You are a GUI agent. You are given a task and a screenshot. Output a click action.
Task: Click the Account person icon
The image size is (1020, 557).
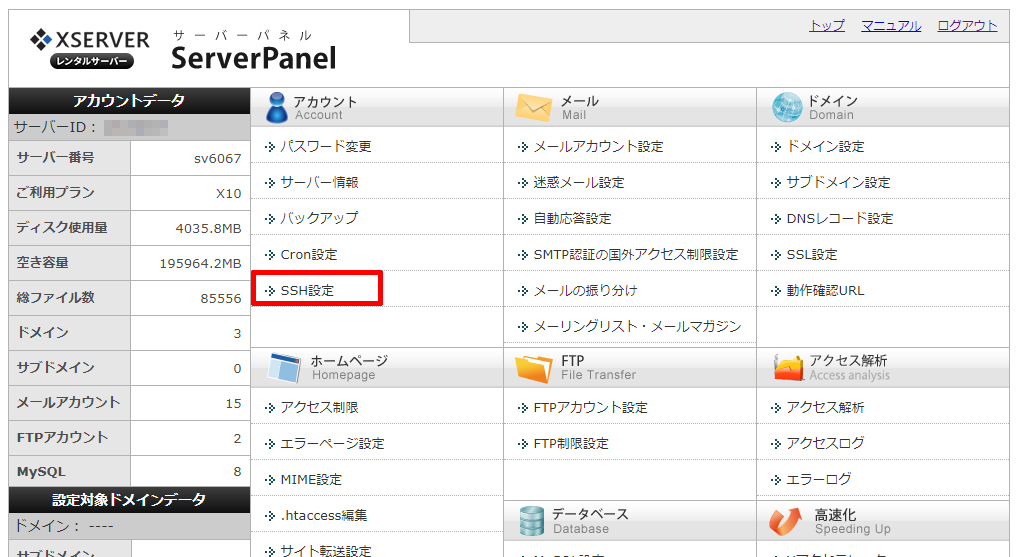[276, 107]
